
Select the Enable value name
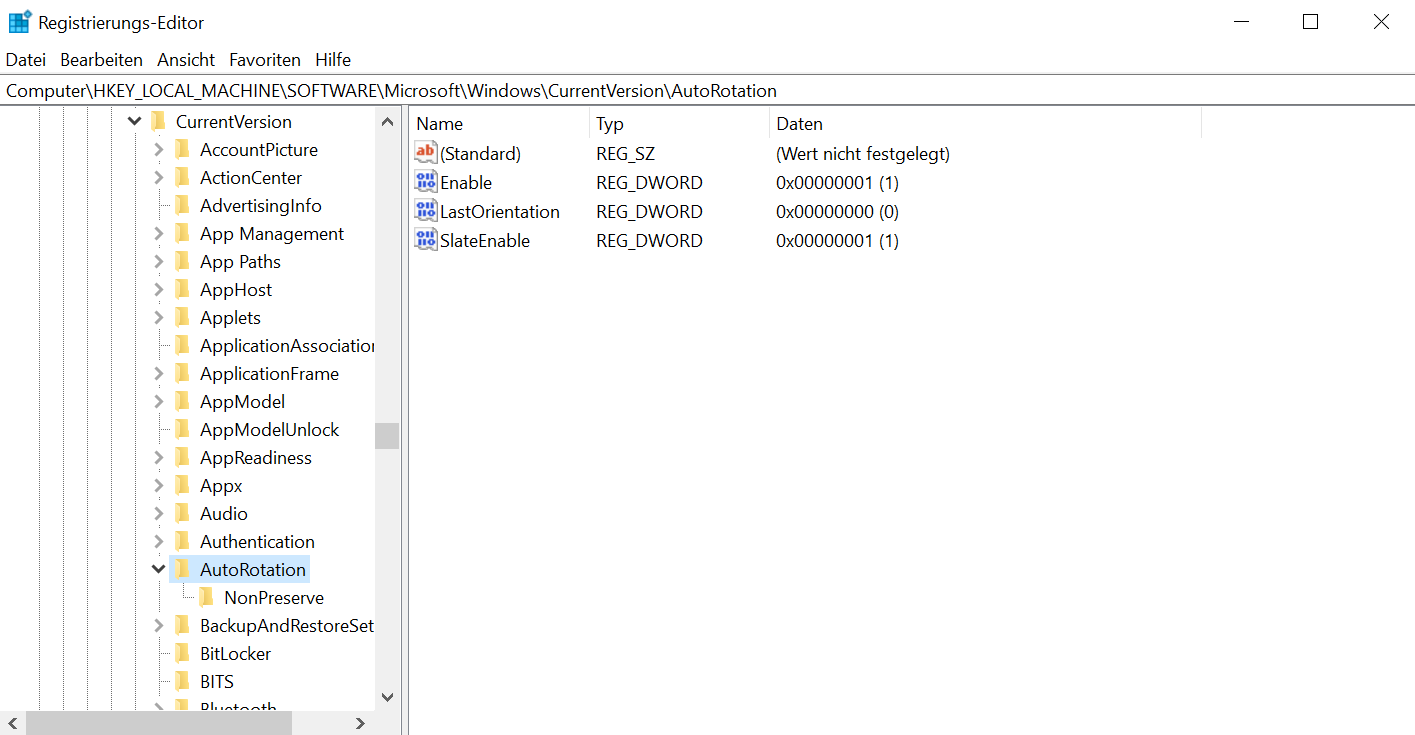tap(466, 183)
